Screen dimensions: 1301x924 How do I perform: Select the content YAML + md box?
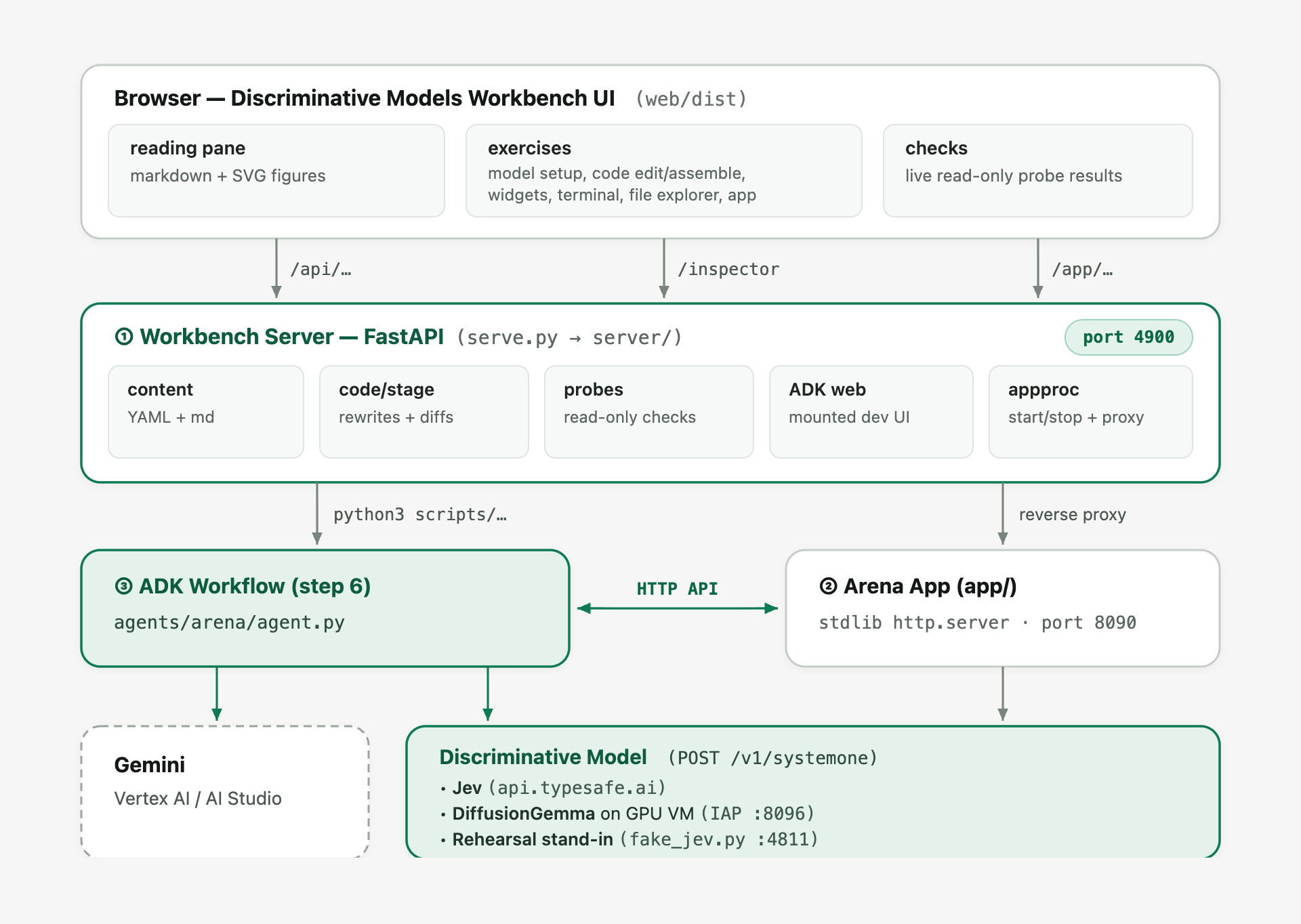tap(206, 412)
